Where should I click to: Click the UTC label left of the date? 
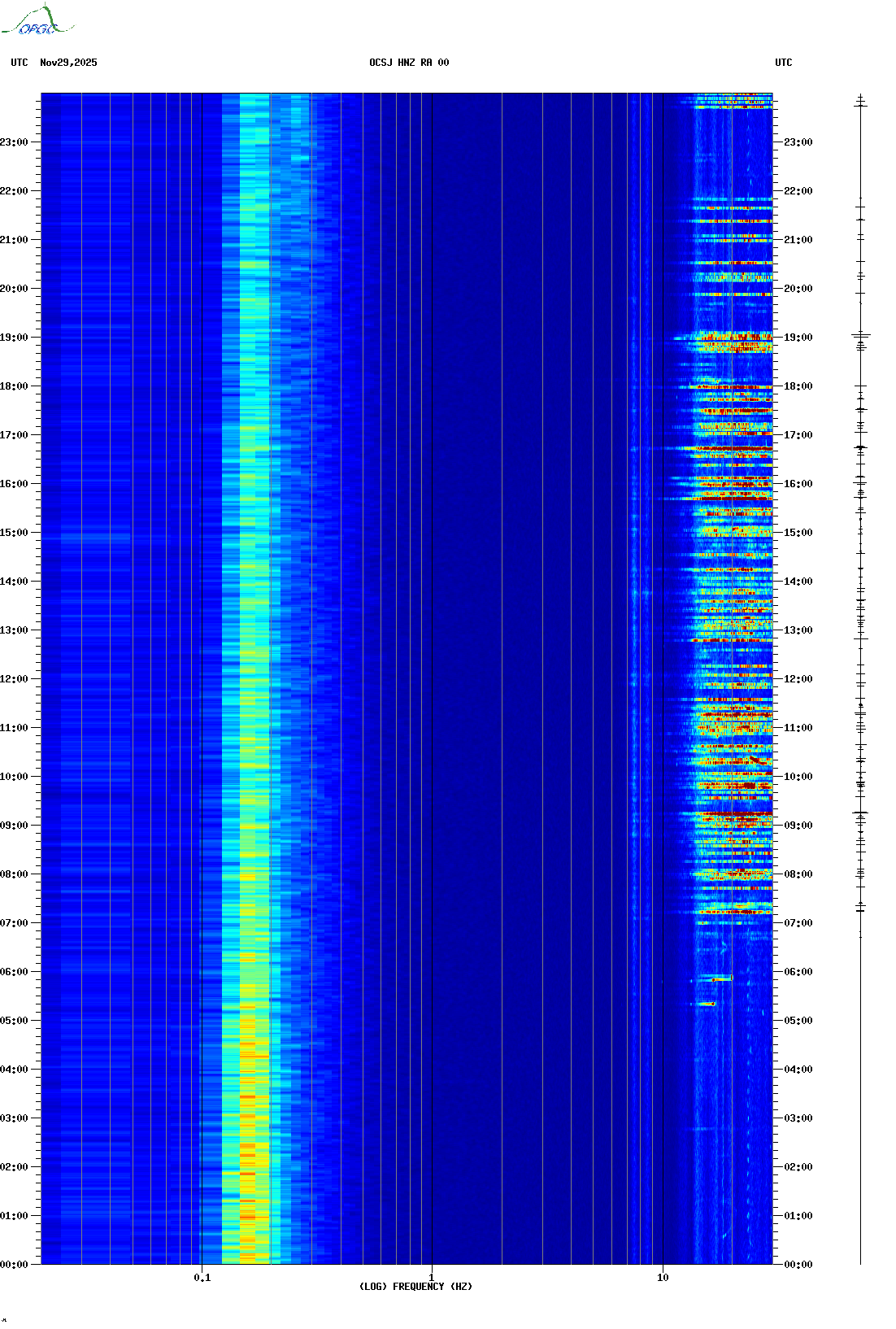(x=20, y=63)
